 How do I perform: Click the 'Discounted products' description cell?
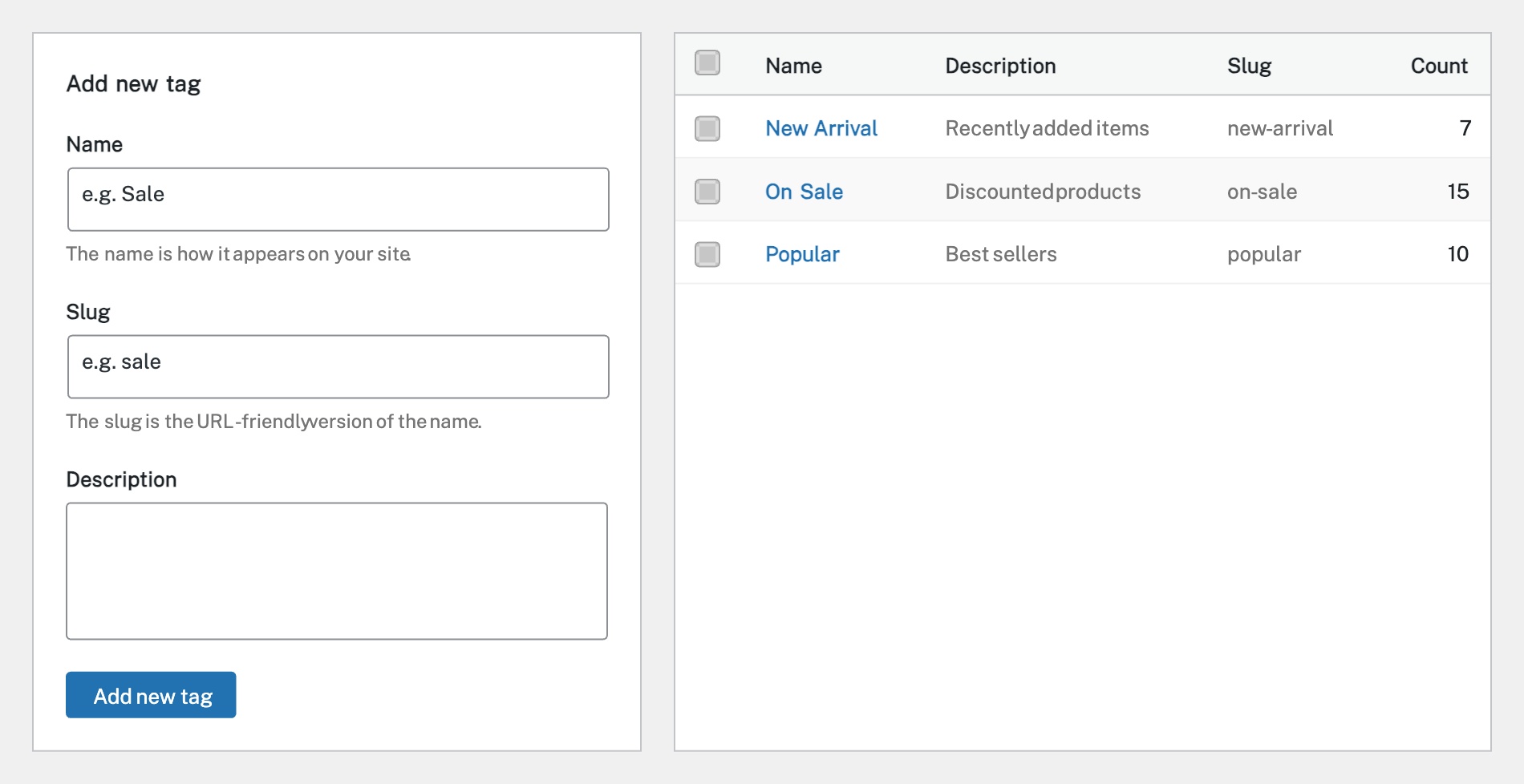coord(1043,192)
